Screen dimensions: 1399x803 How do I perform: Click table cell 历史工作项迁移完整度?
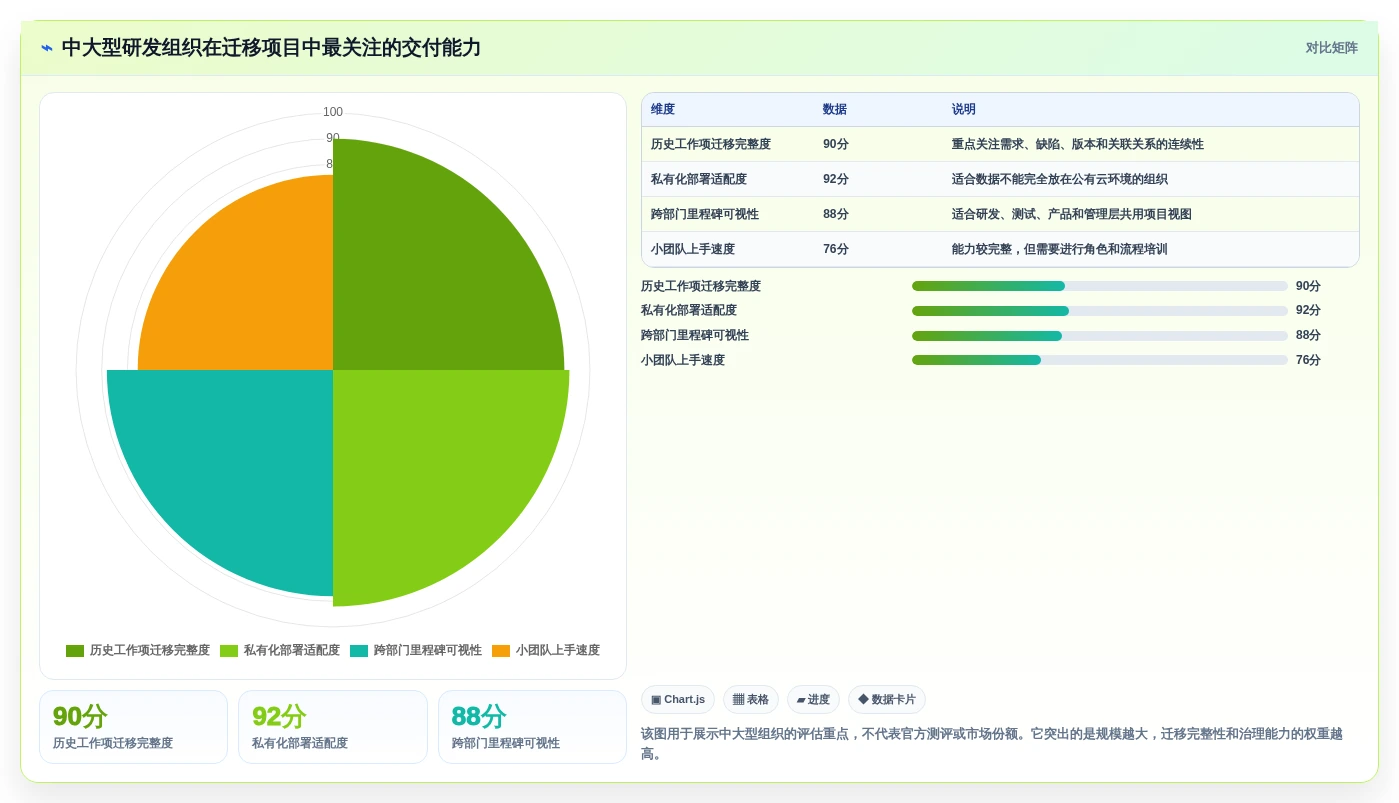pos(711,144)
